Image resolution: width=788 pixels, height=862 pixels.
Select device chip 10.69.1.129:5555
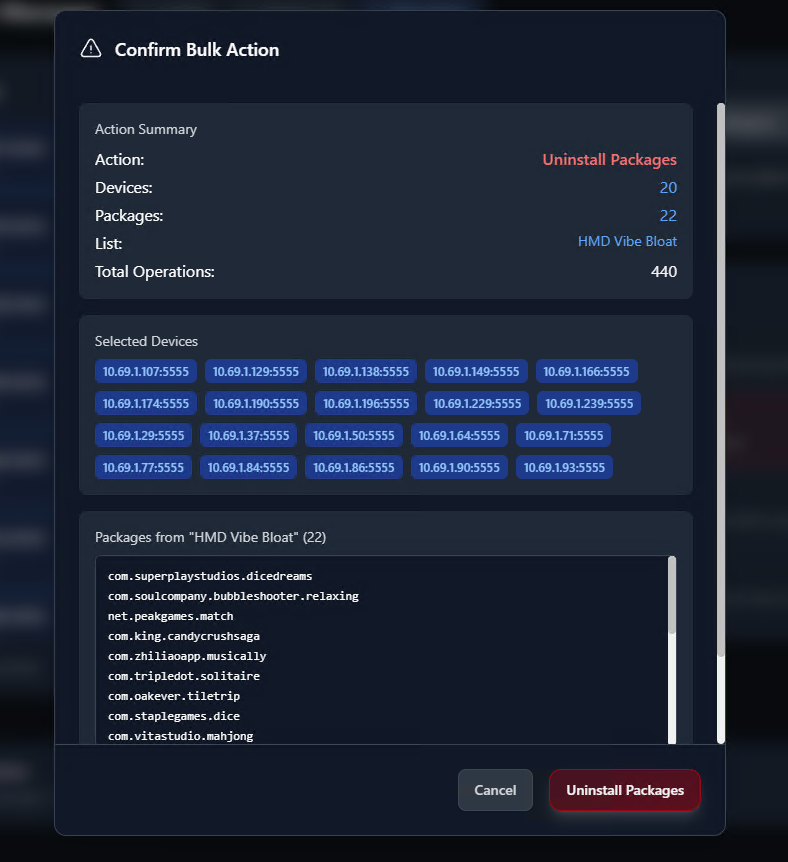256,372
